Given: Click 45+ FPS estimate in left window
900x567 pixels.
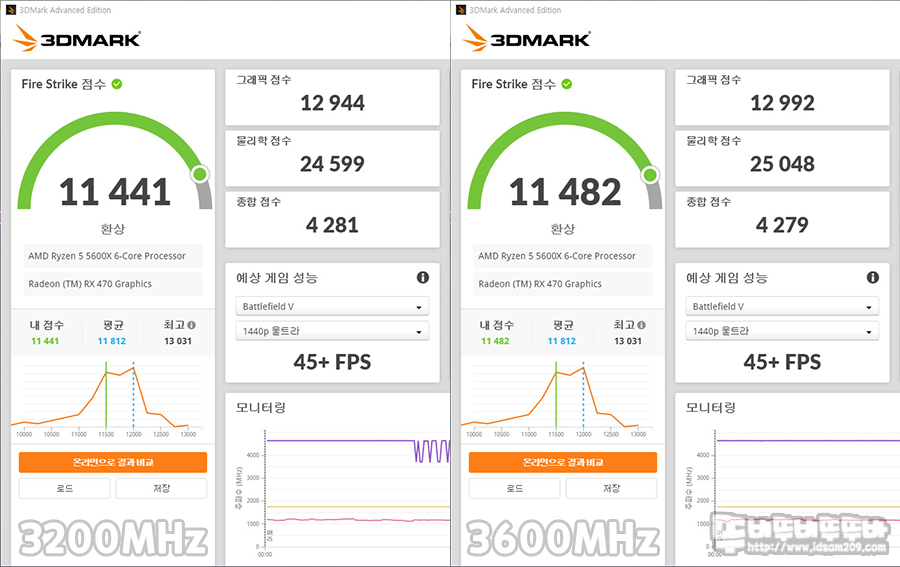Looking at the screenshot, I should 332,362.
